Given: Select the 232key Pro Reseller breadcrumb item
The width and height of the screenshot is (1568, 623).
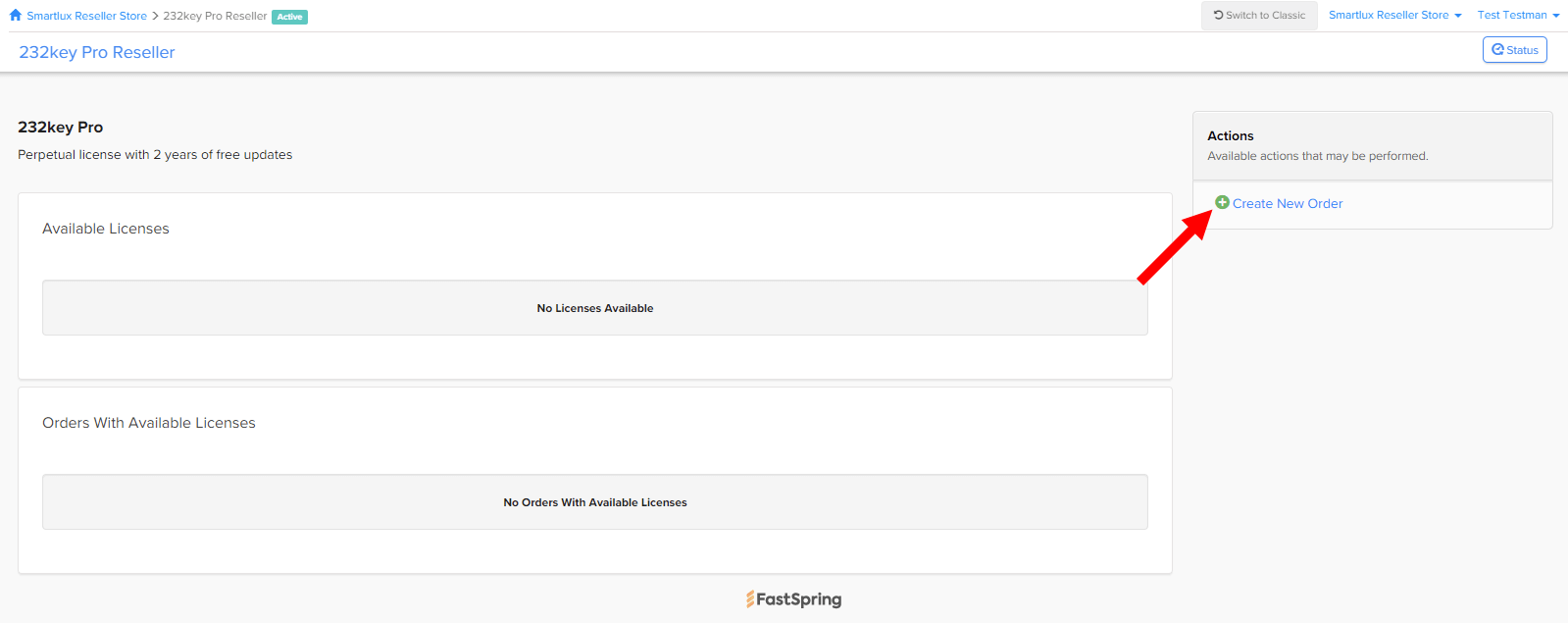Looking at the screenshot, I should pos(215,16).
